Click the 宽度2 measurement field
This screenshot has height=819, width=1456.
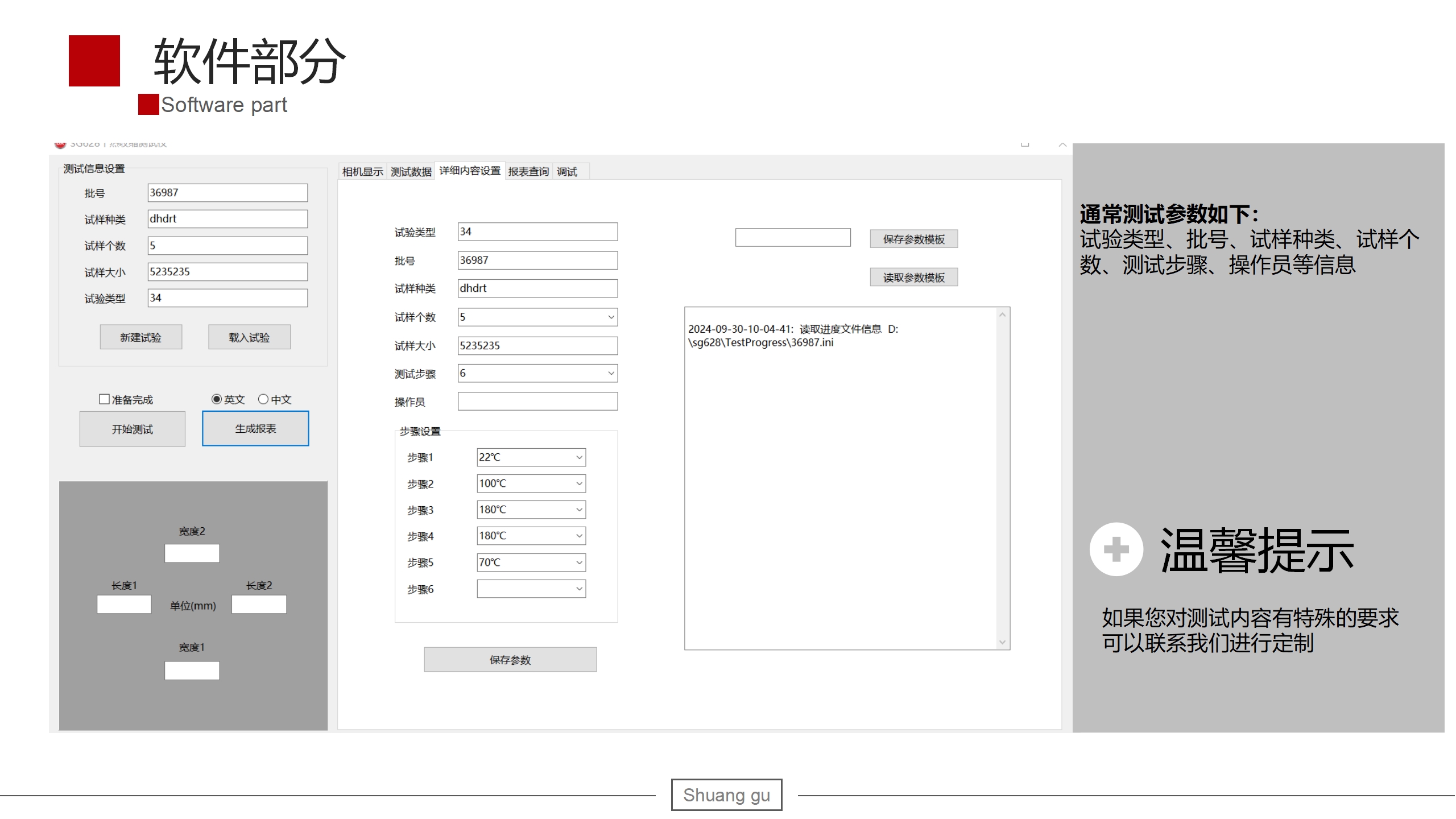[192, 553]
